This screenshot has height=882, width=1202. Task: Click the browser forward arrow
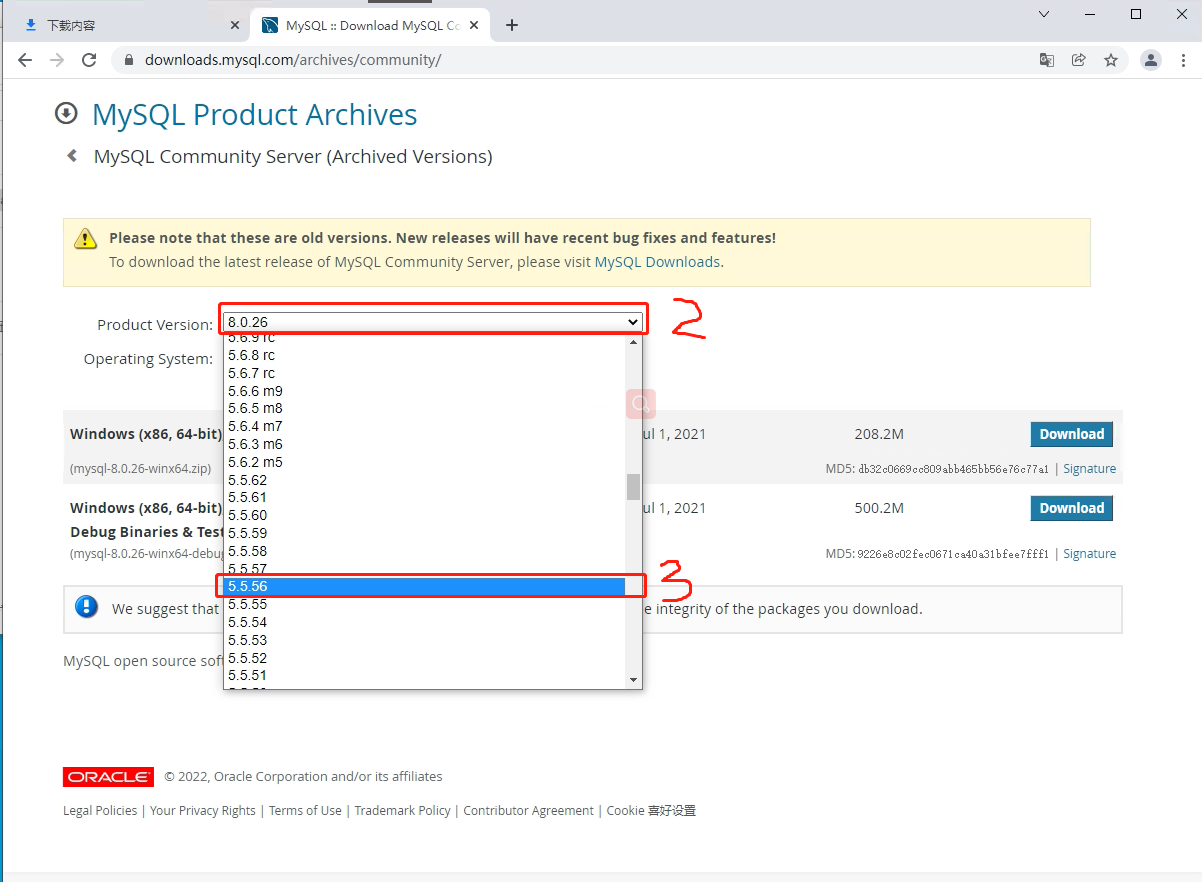[x=57, y=60]
